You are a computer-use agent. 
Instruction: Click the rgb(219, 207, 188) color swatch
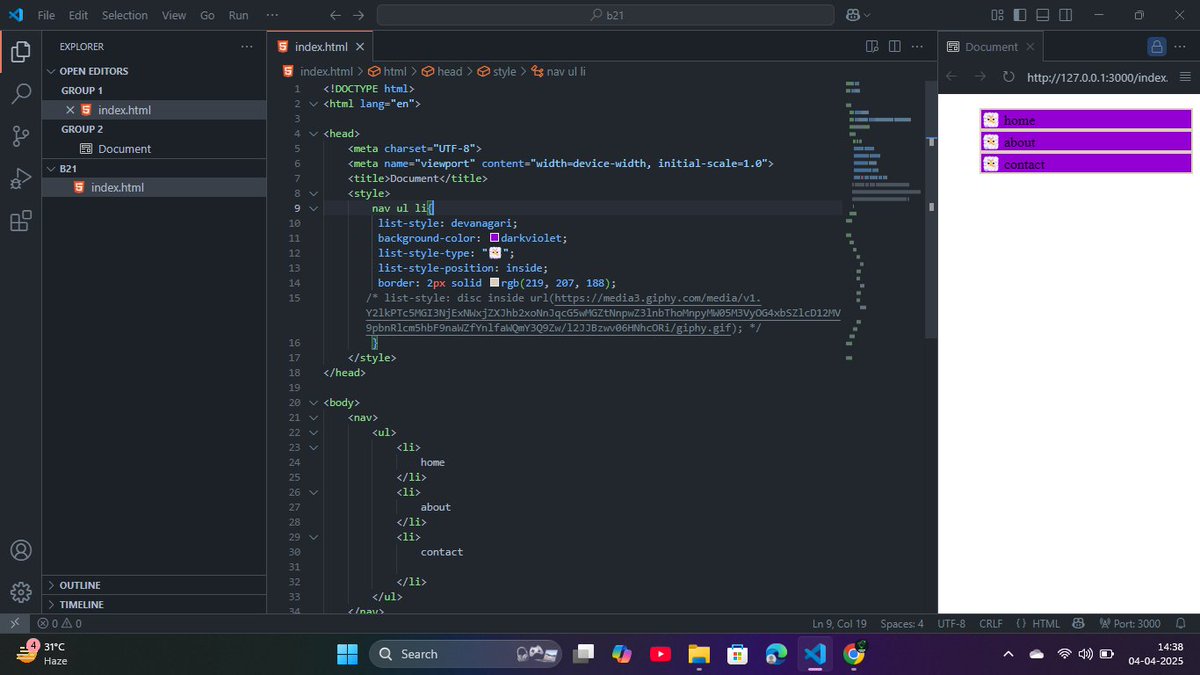[x=494, y=283]
